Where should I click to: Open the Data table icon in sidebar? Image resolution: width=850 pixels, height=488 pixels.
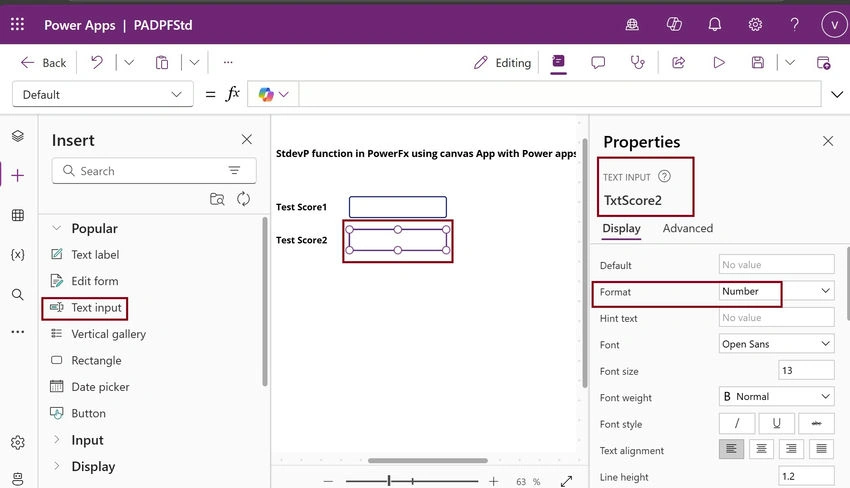(18, 215)
